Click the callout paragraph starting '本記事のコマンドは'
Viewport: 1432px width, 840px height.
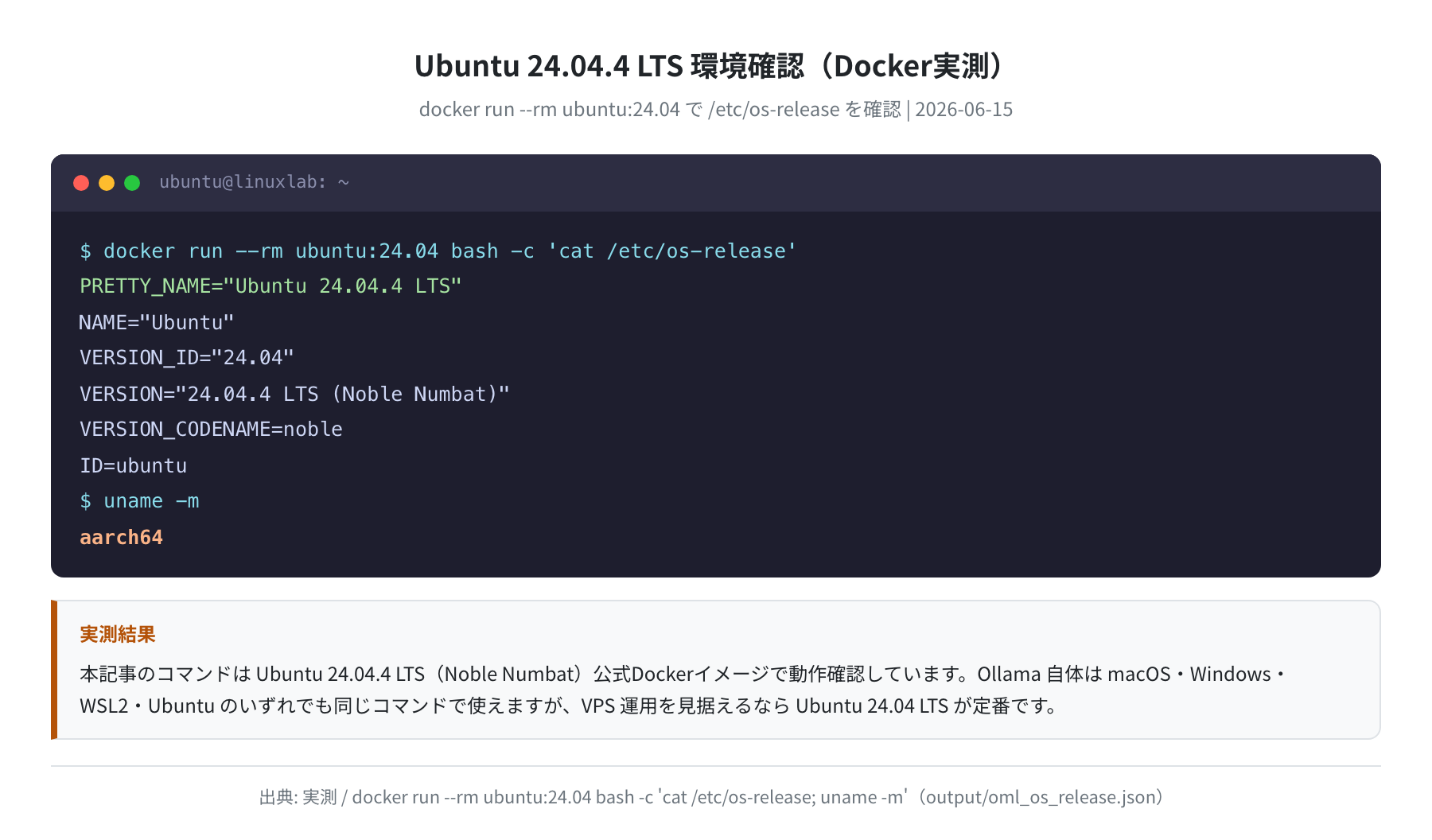(684, 690)
